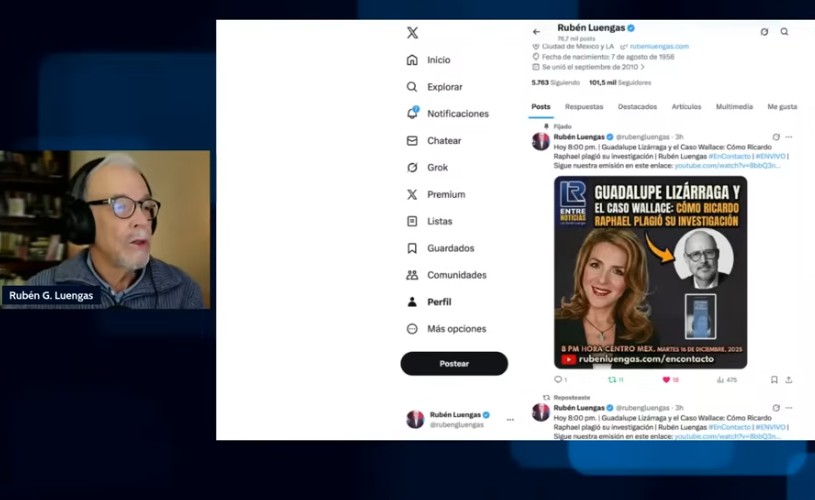Viewport: 815px width, 500px height.
Task: Open account switcher dots beside Rubén Luengas
Action: pos(510,419)
